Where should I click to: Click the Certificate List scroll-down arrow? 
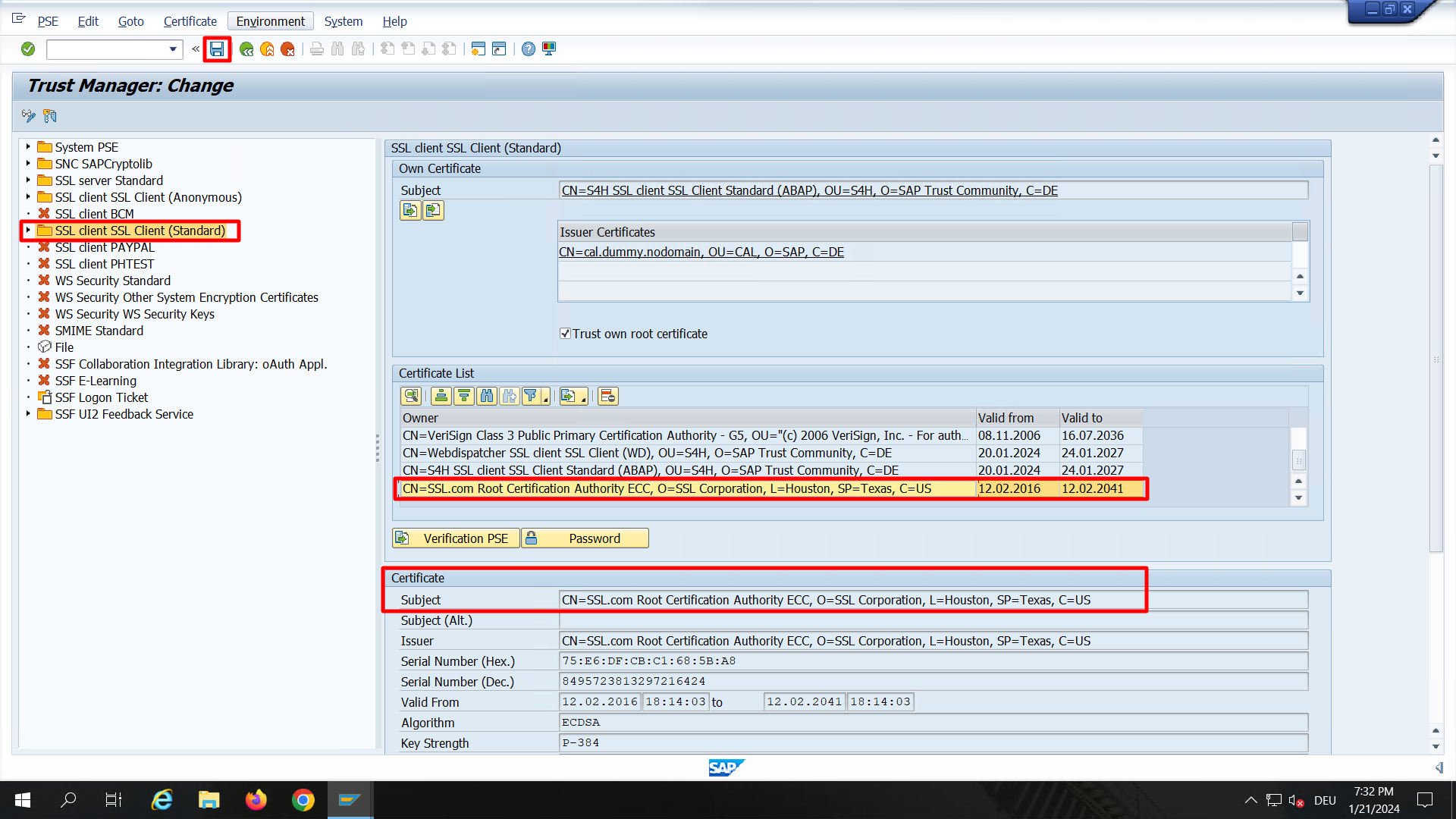point(1298,498)
